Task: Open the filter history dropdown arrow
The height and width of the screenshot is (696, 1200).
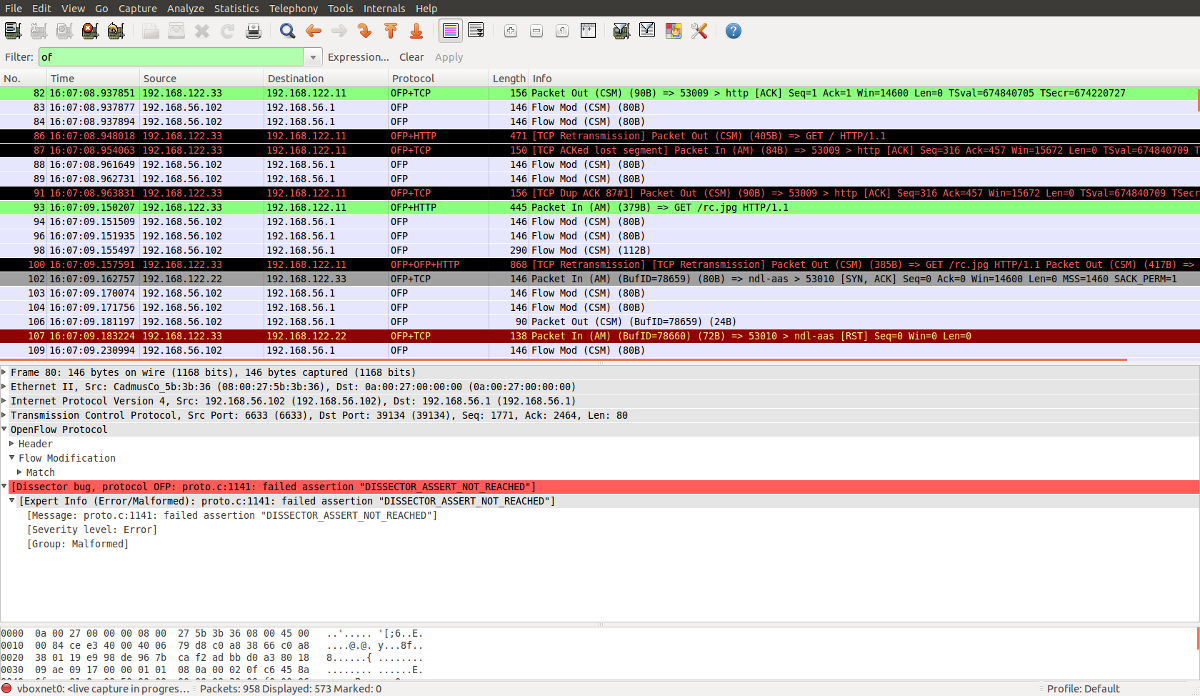Action: (x=311, y=57)
